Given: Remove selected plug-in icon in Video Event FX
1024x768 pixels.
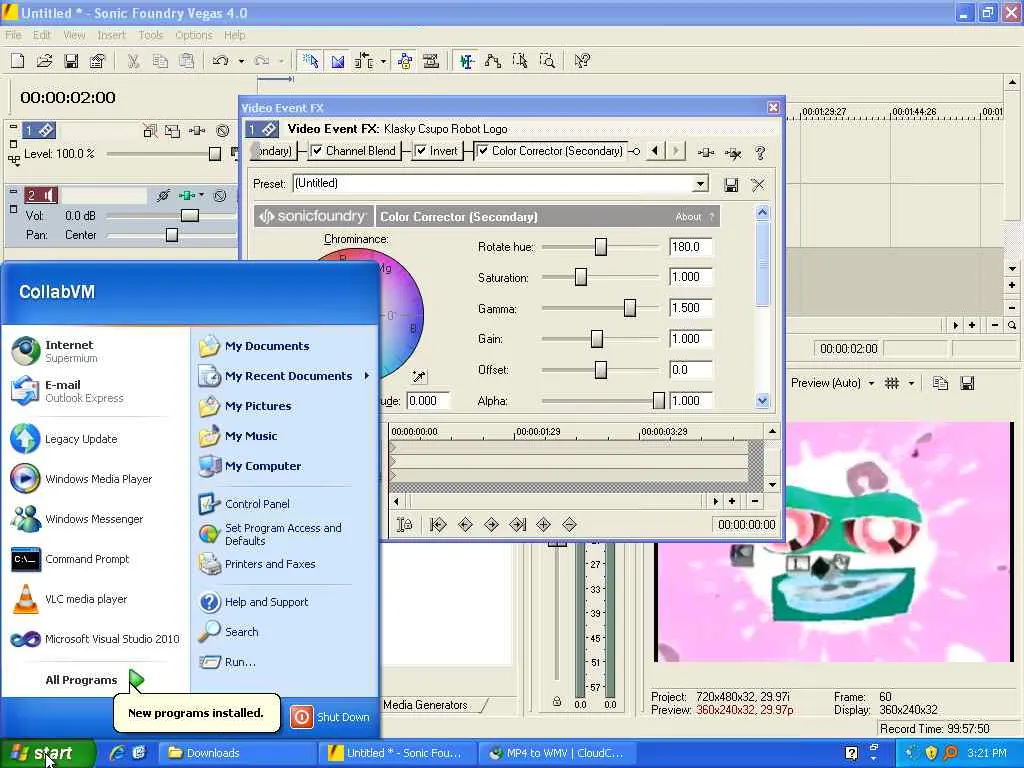Looking at the screenshot, I should tap(733, 152).
